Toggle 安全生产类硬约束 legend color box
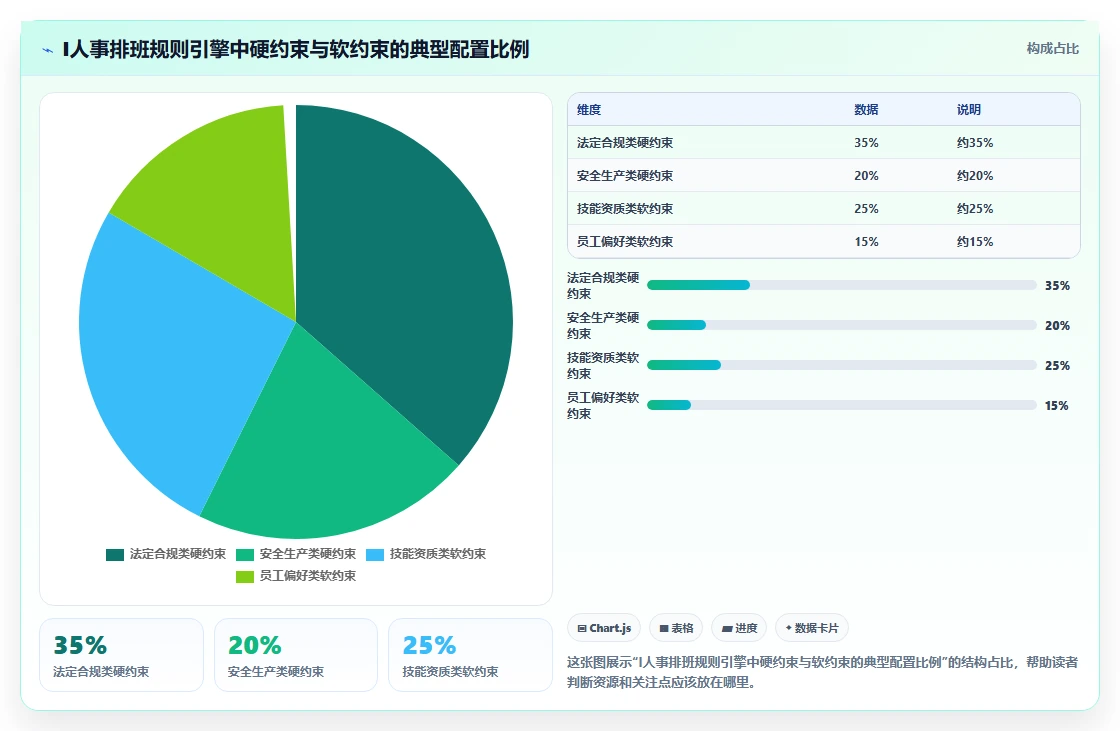1120x731 pixels. pyautogui.click(x=245, y=555)
